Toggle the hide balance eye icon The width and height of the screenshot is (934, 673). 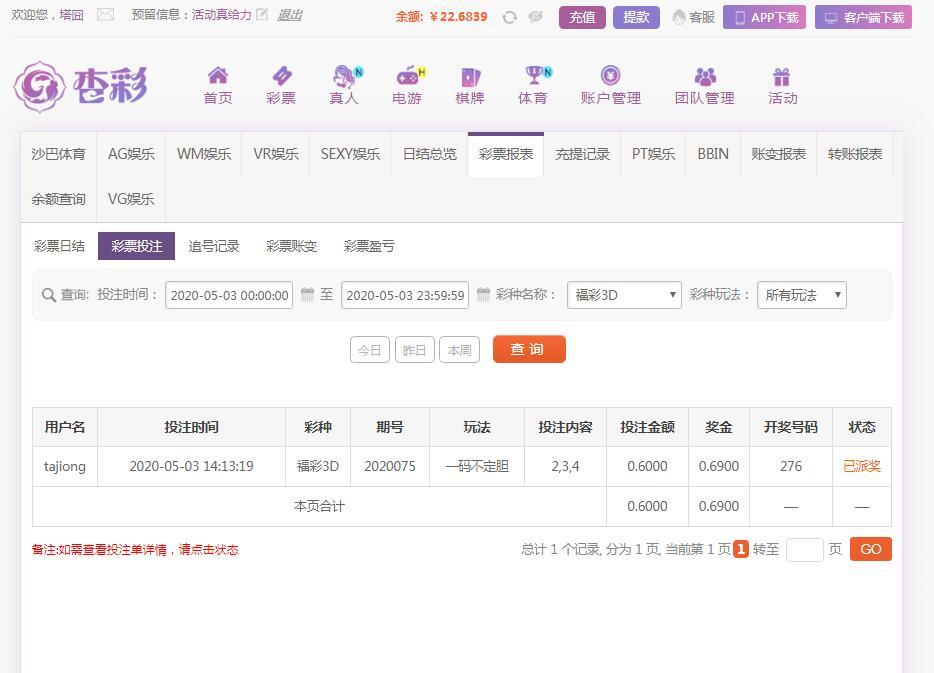(x=536, y=17)
